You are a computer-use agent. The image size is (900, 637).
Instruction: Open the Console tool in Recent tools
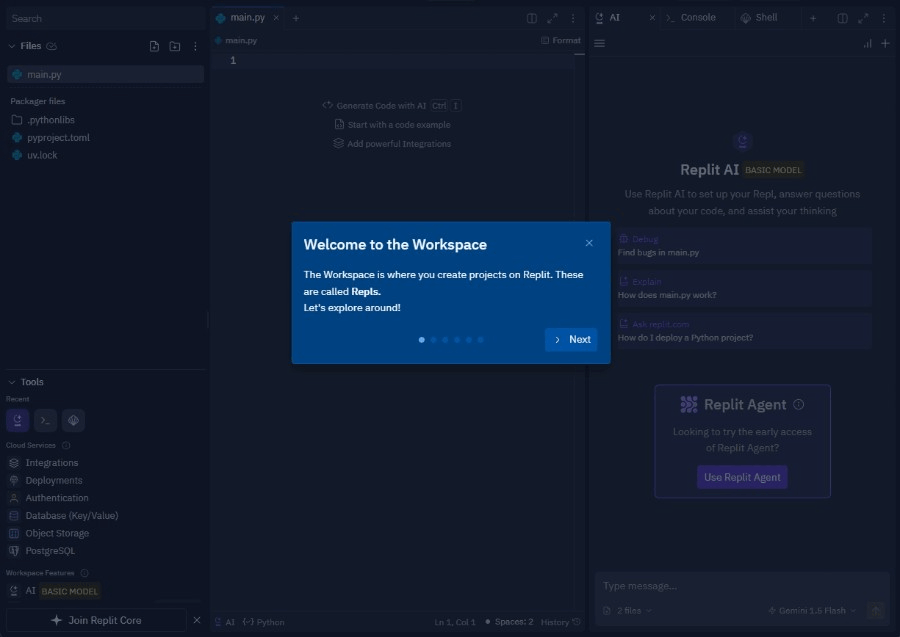(45, 420)
